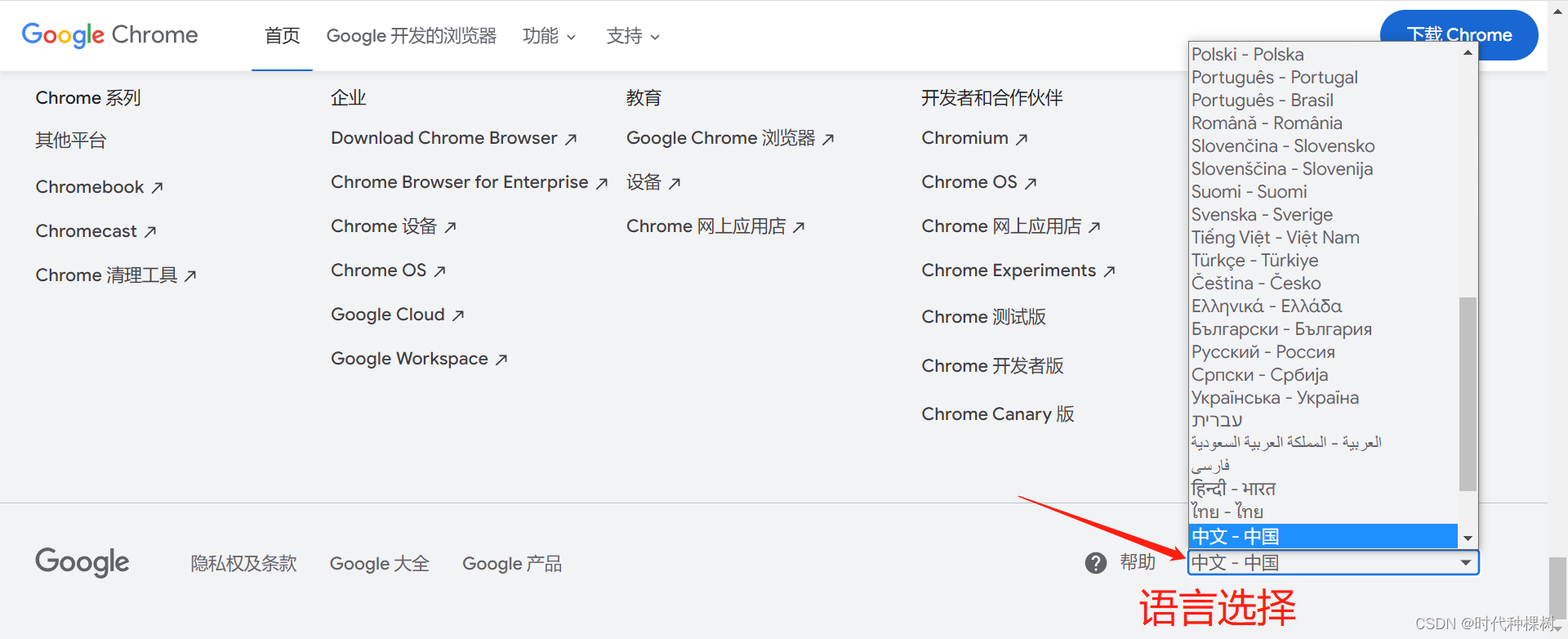Select Српски - Србија language option
This screenshot has width=1568, height=639.
1324,375
